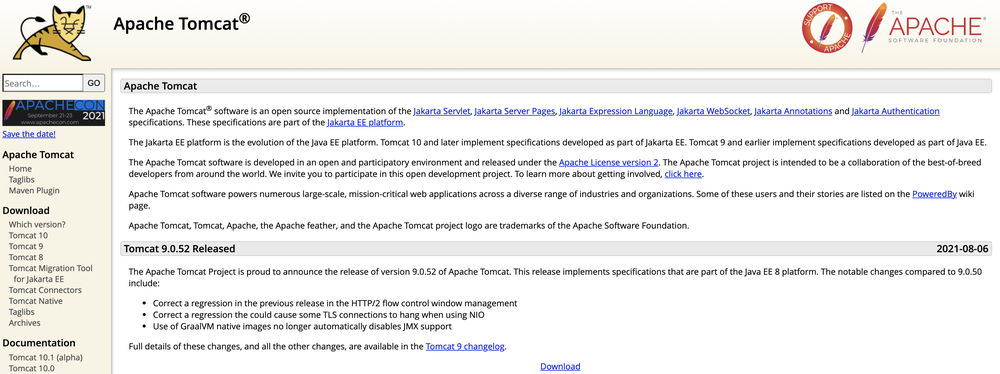This screenshot has width=1000, height=374.
Task: Click the Apache Software Foundation feather logo
Action: 922,27
